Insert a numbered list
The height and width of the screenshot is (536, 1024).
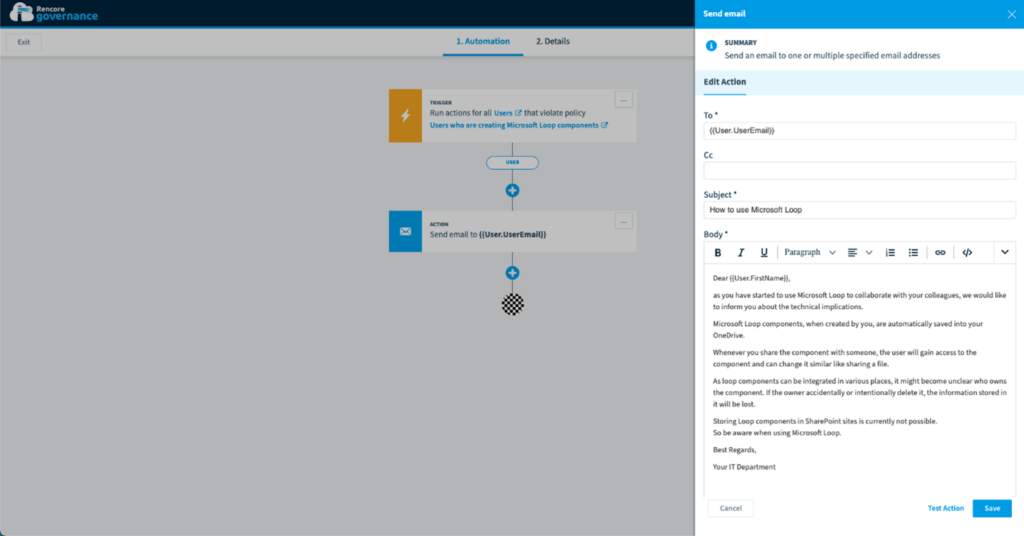point(890,253)
